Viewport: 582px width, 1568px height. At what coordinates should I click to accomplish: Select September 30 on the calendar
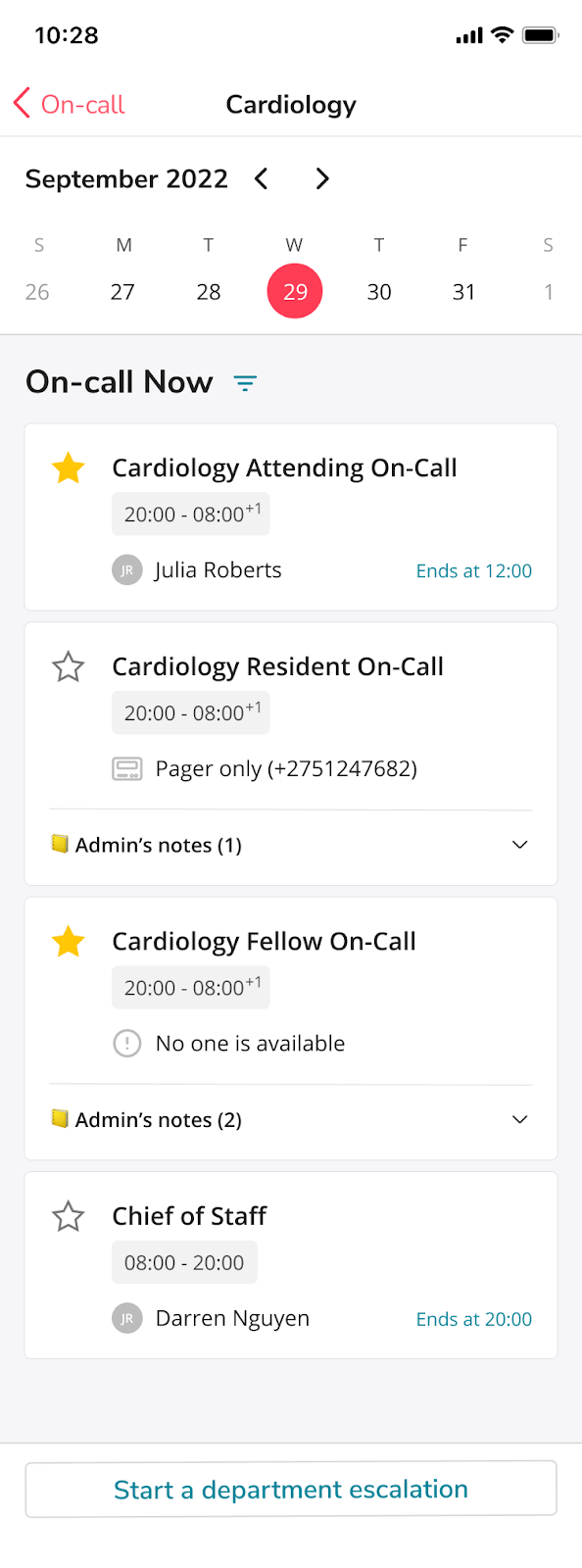tap(379, 291)
